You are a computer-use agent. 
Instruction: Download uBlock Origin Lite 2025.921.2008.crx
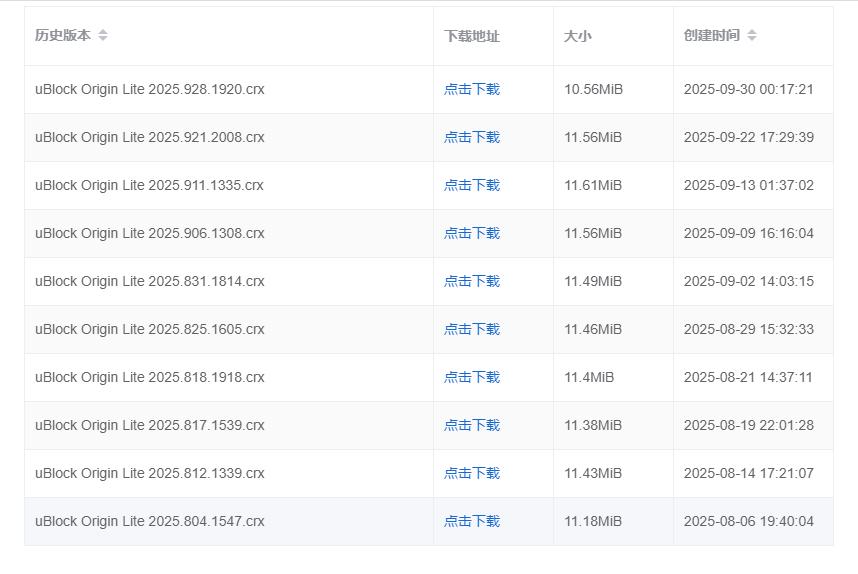[472, 137]
